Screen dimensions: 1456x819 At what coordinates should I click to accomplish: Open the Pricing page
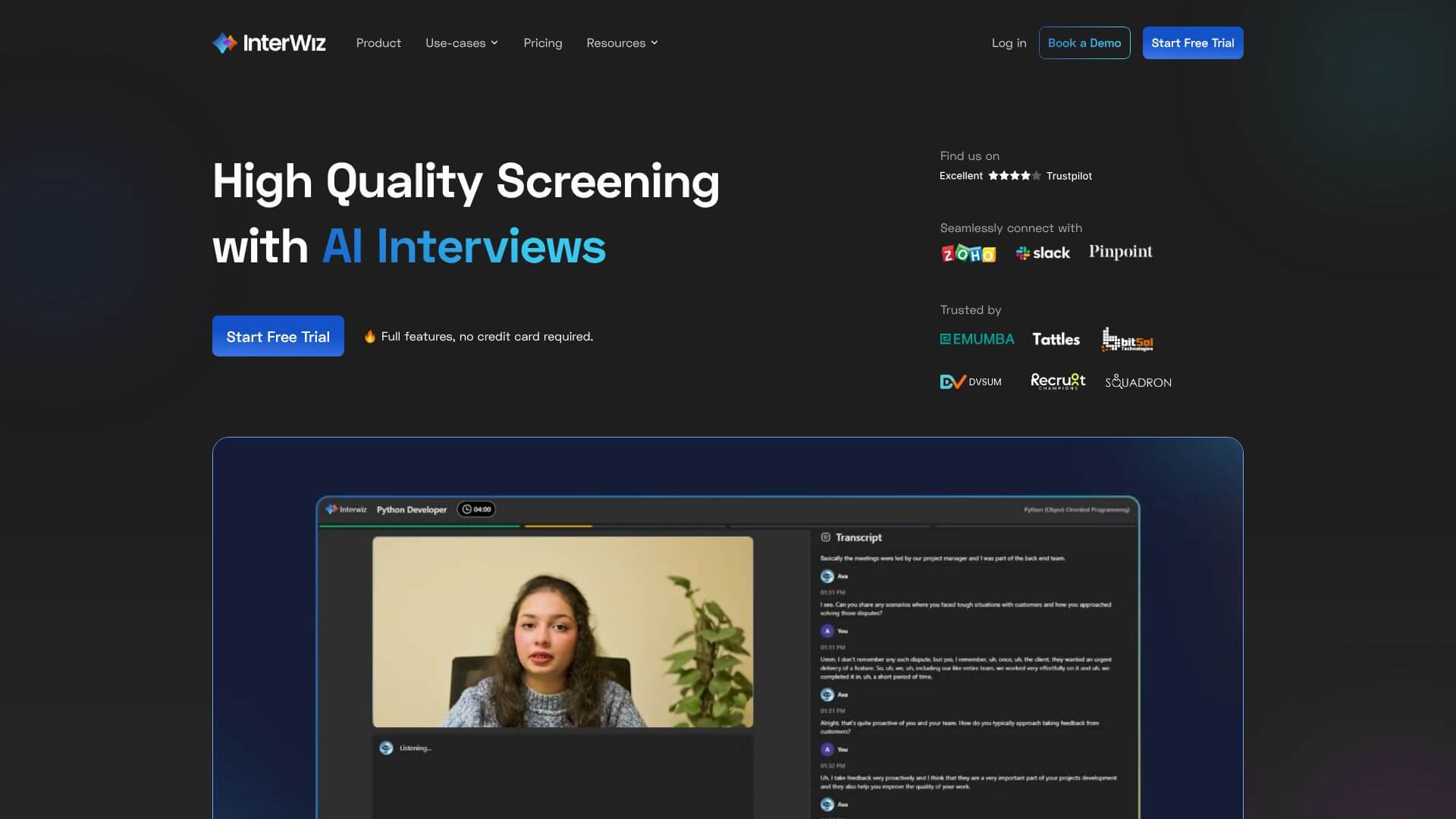click(542, 43)
